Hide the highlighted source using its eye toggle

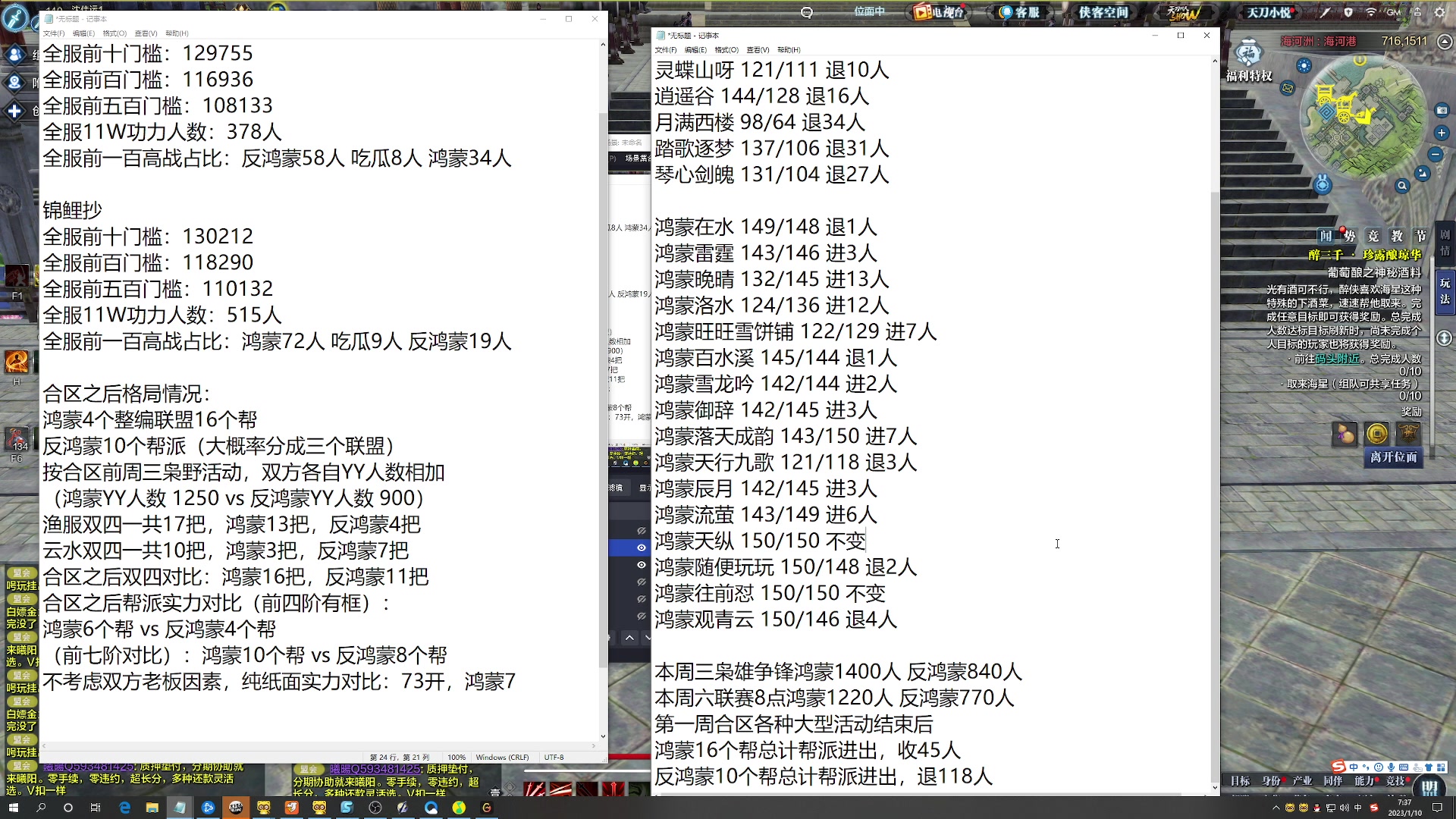(x=642, y=547)
